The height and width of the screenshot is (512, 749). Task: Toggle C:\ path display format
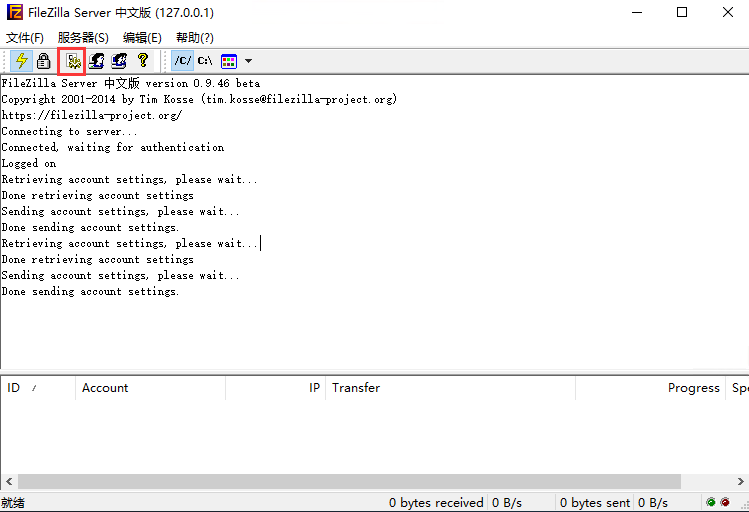click(x=205, y=61)
